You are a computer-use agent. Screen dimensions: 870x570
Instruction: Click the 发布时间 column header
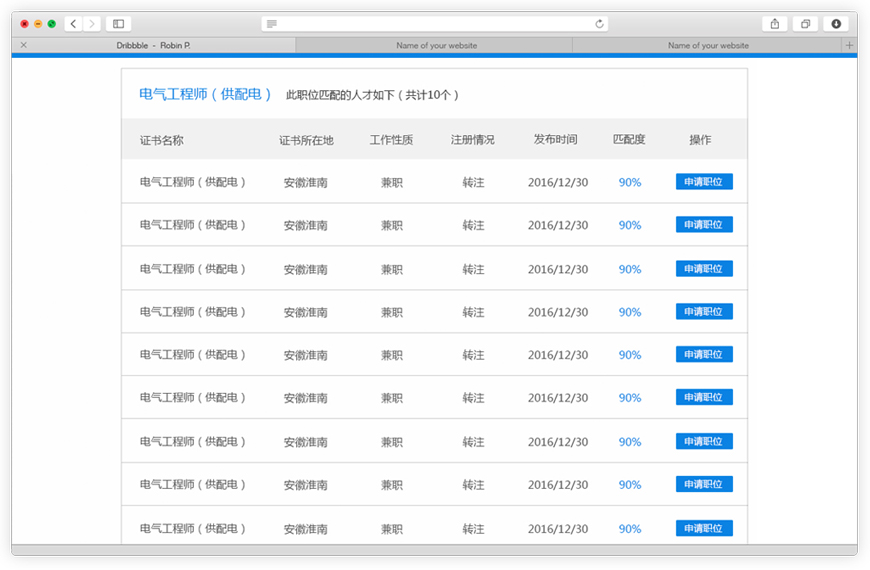tap(555, 140)
